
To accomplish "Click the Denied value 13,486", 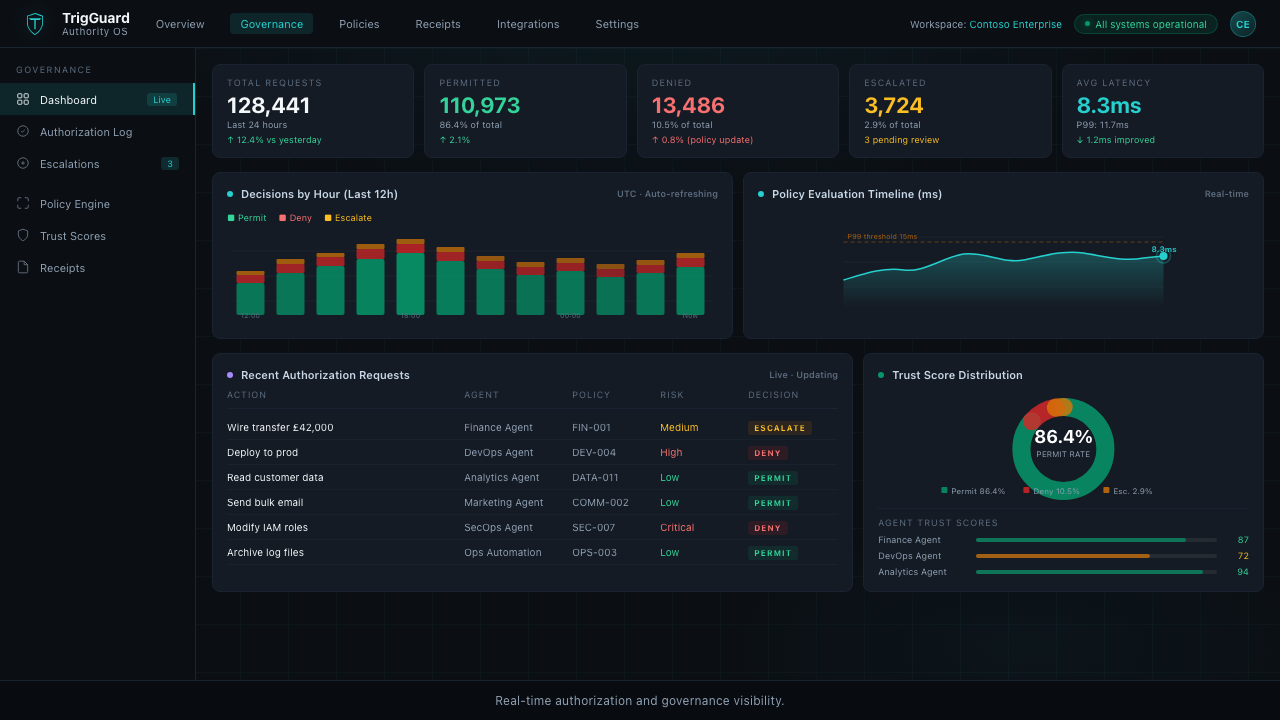I will click(688, 105).
